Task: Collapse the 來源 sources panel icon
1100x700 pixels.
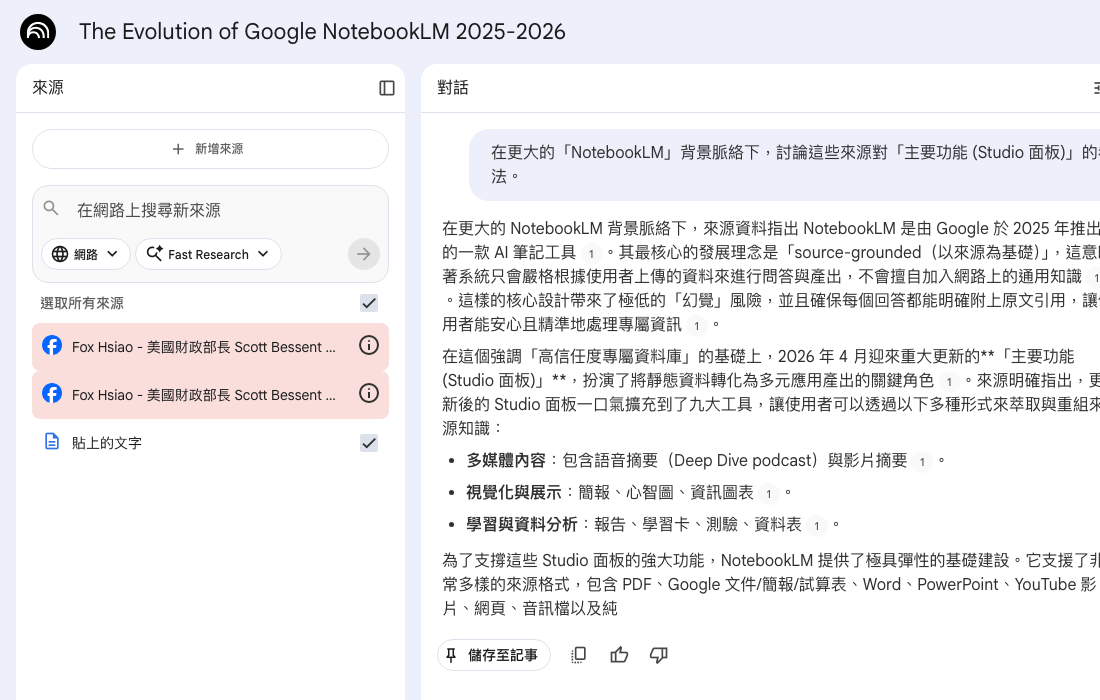Action: tap(387, 88)
